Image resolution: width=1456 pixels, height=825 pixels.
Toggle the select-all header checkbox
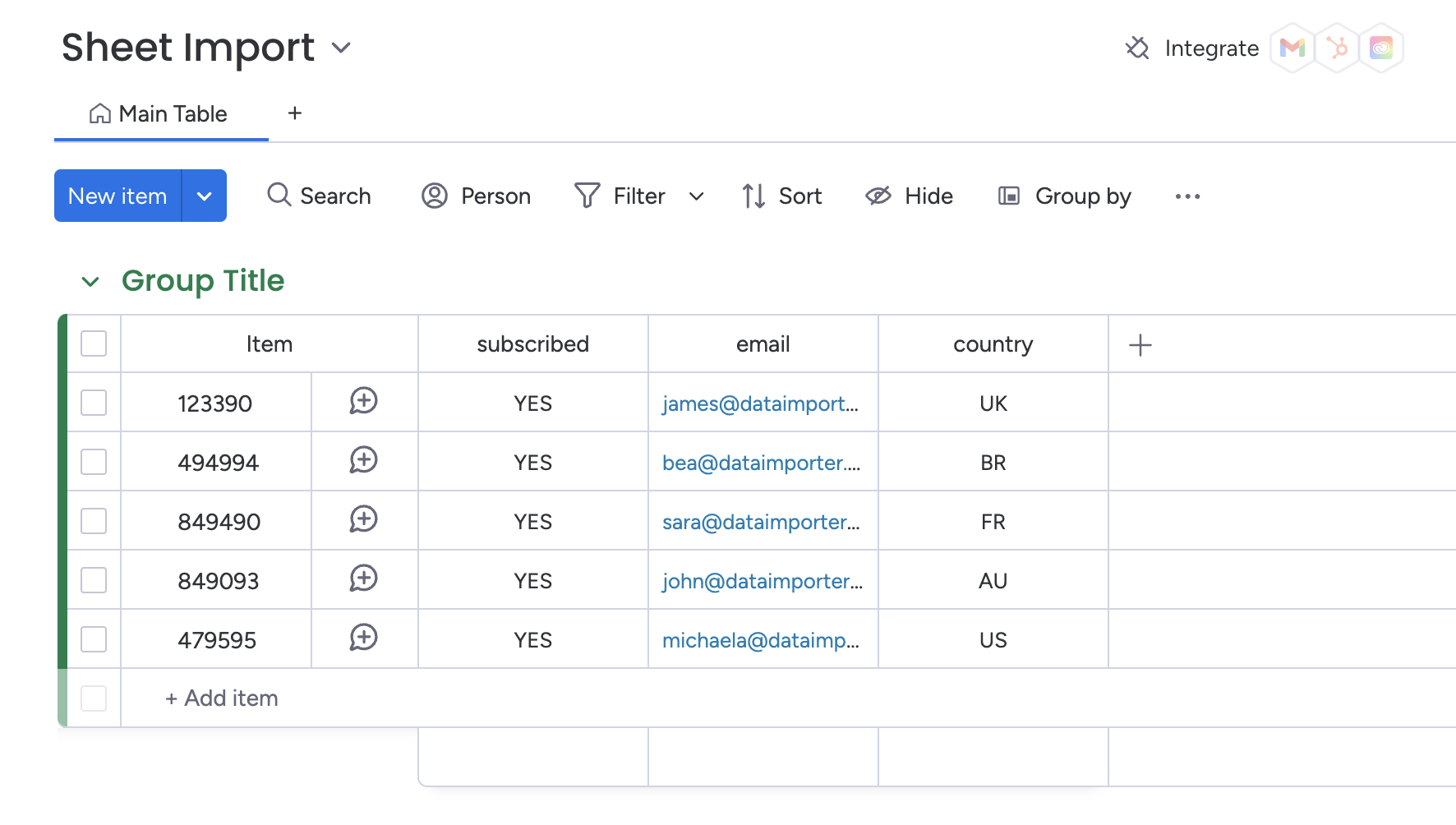94,343
